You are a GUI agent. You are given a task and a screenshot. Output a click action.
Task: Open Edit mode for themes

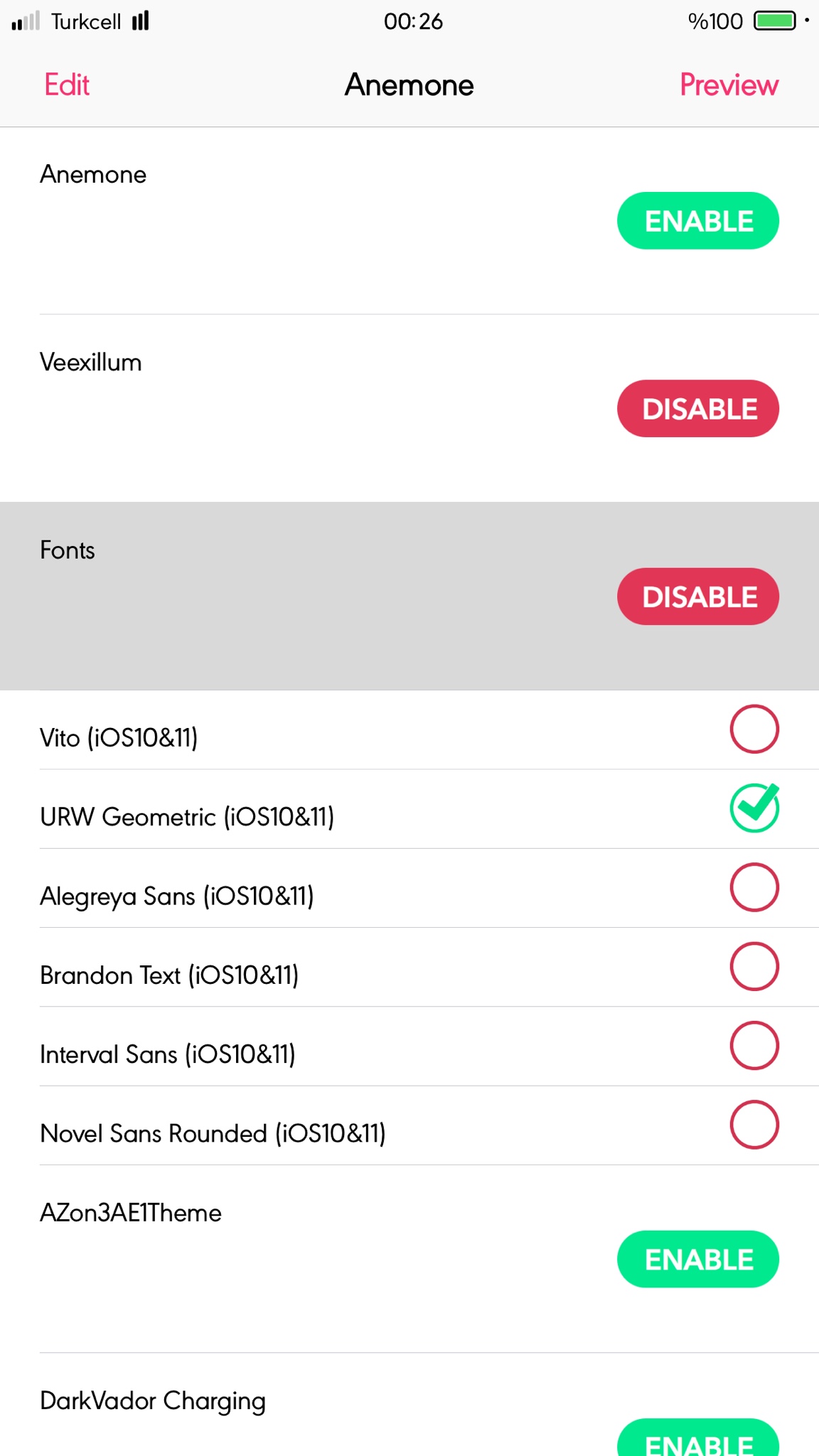(x=67, y=85)
